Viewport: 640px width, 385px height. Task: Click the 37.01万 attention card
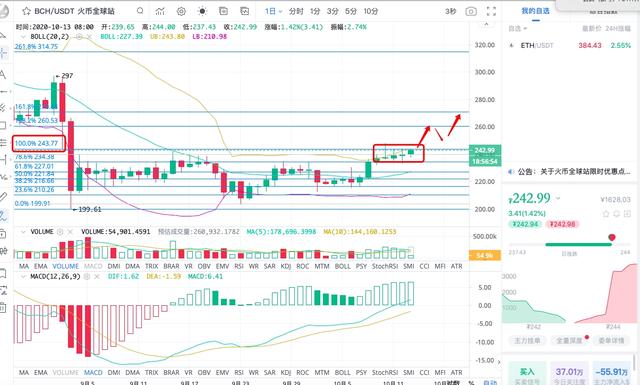point(569,374)
